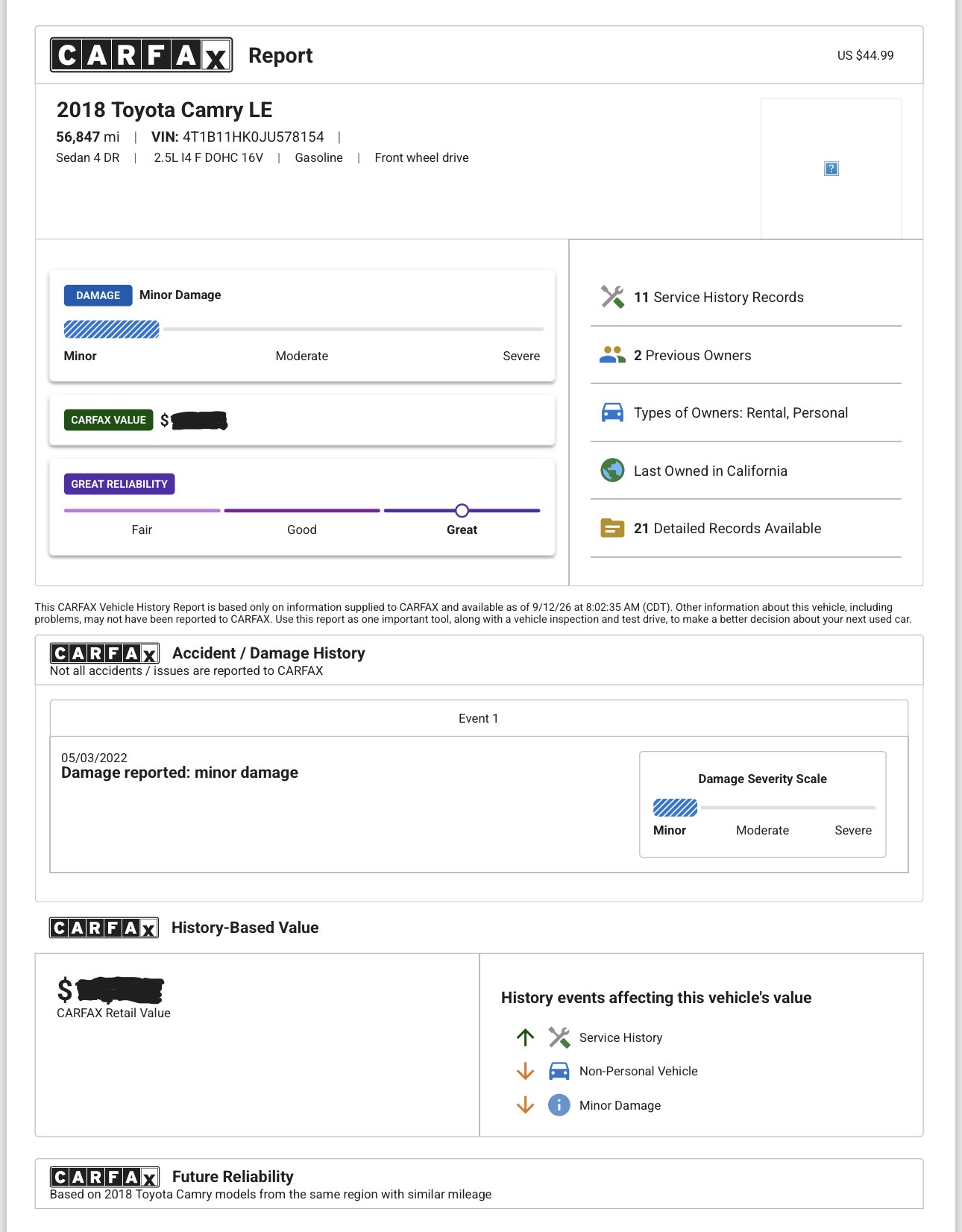The image size is (962, 1232).
Task: Click the striped damage bar in the summary card
Action: (x=112, y=329)
